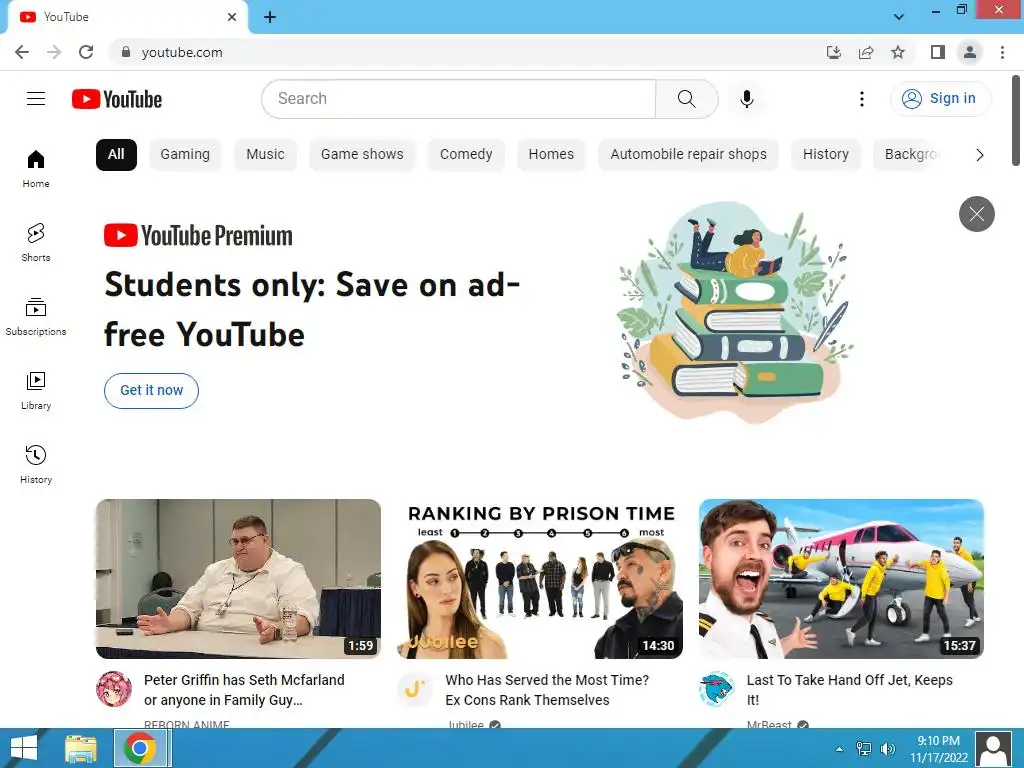
Task: Open History in the sidebar
Action: click(36, 464)
